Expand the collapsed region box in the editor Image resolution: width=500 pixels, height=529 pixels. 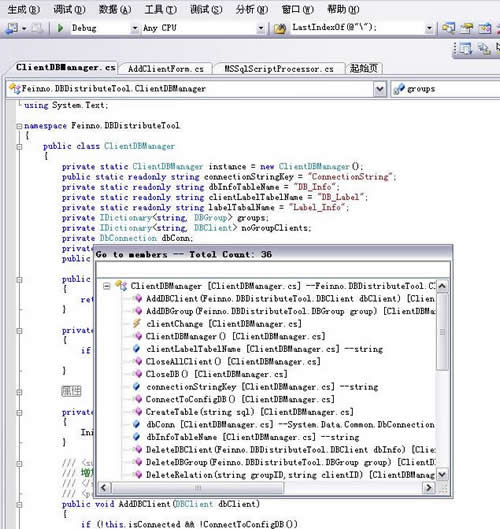71,391
